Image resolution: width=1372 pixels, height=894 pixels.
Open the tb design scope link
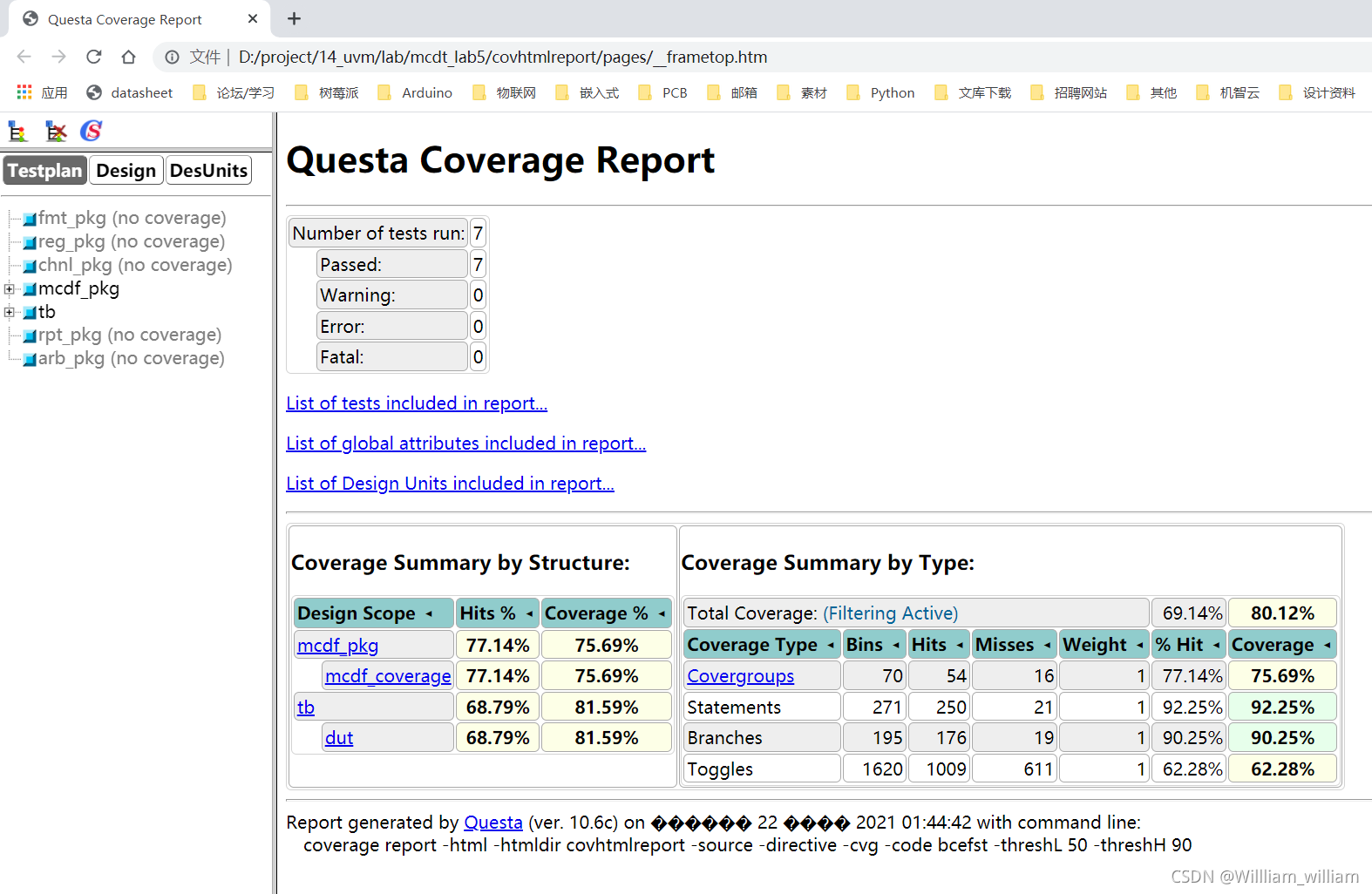[306, 708]
